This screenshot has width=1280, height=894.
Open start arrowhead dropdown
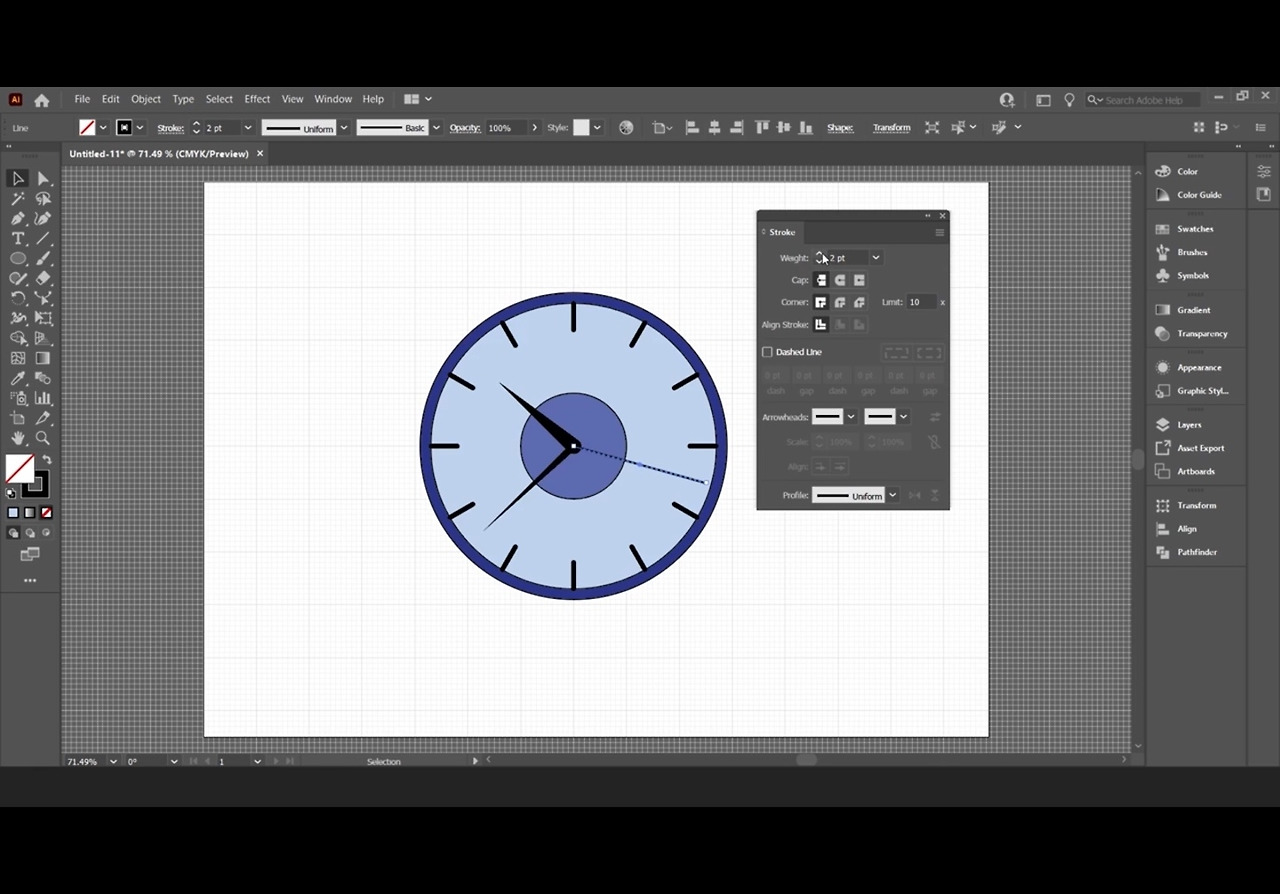pos(851,417)
